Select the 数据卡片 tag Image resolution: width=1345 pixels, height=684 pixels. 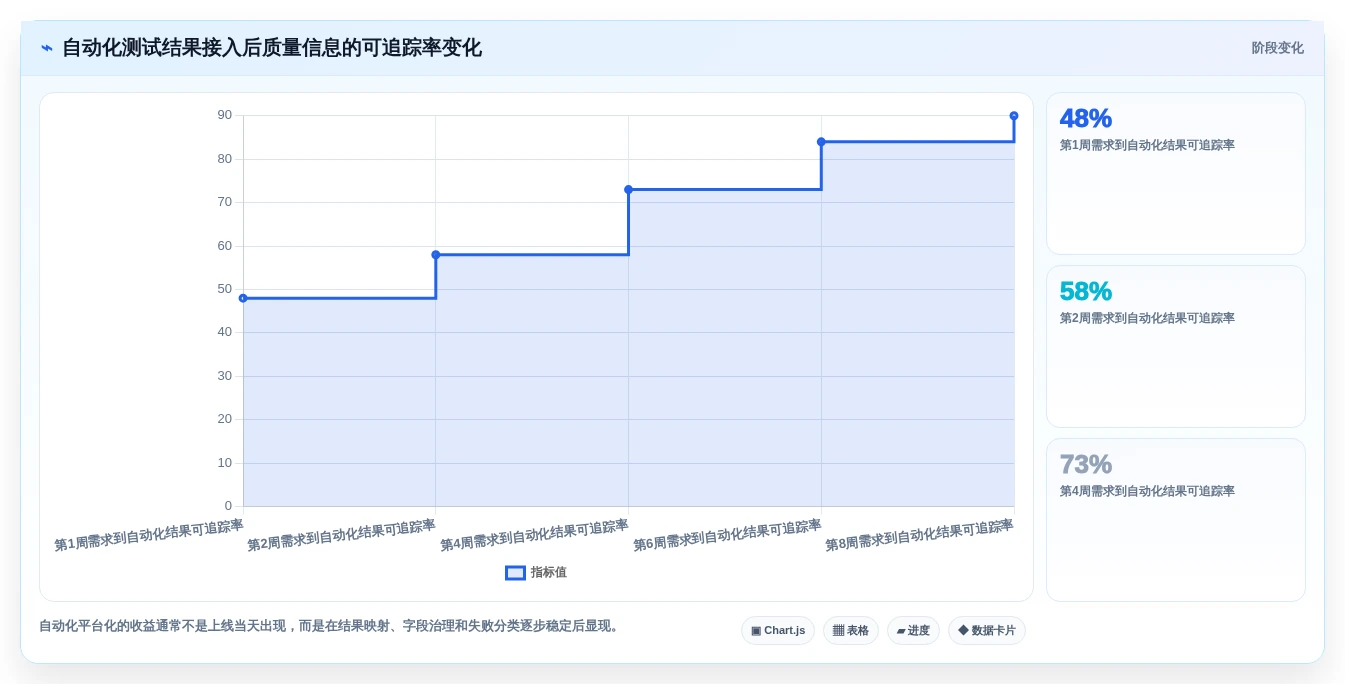click(987, 631)
